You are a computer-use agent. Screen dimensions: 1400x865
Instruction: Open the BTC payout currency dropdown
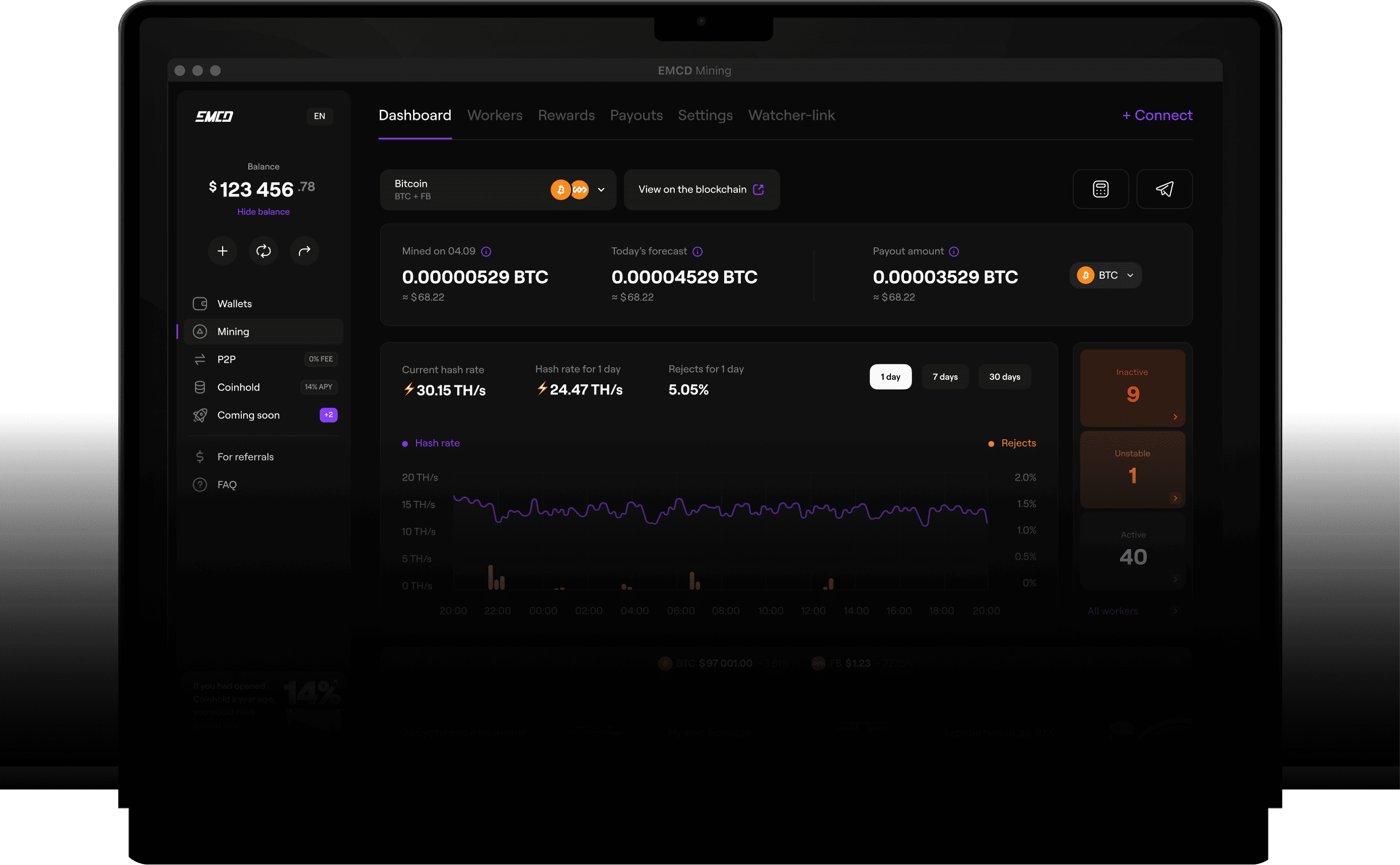pos(1105,276)
